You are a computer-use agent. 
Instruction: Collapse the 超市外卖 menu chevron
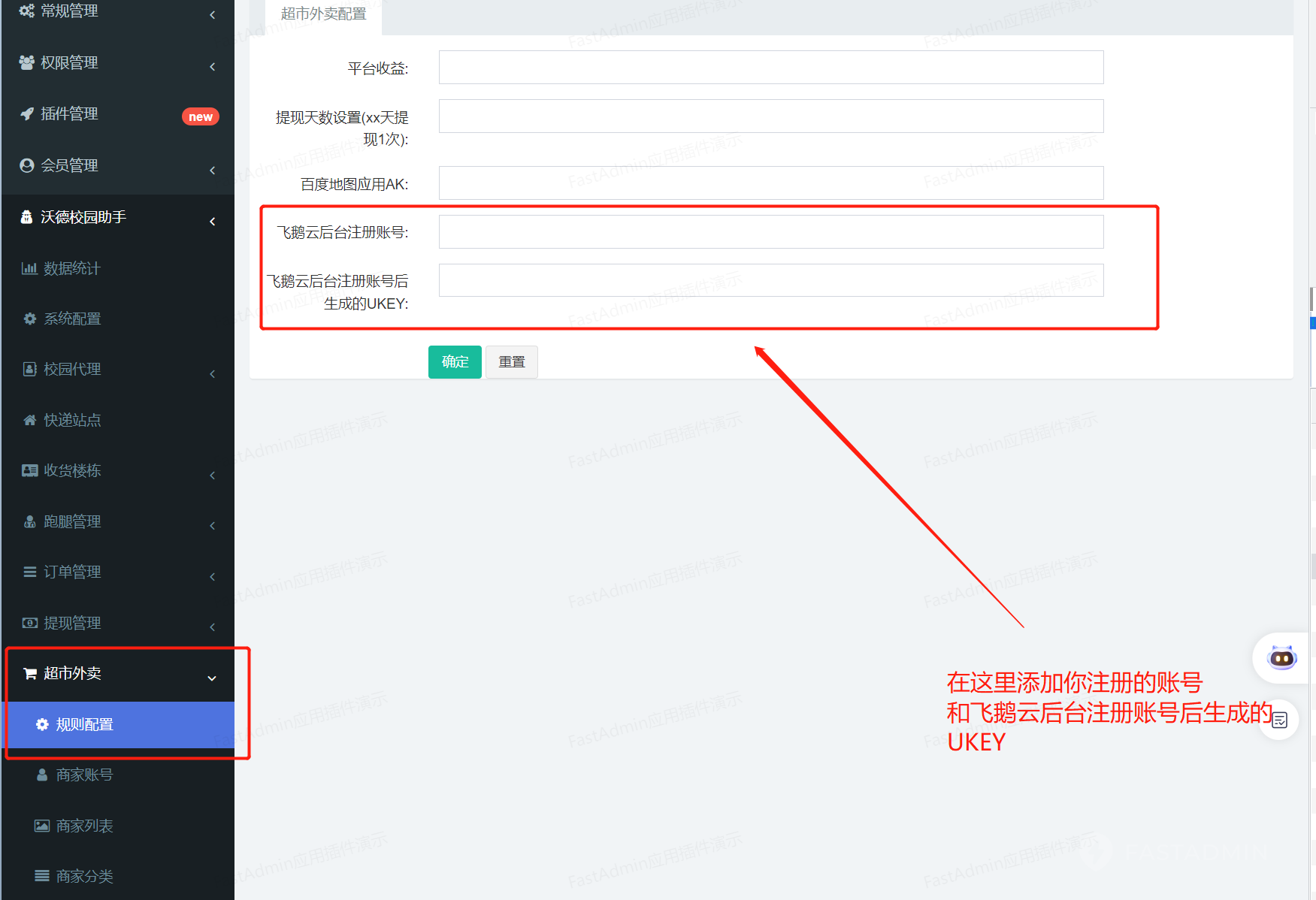212,678
